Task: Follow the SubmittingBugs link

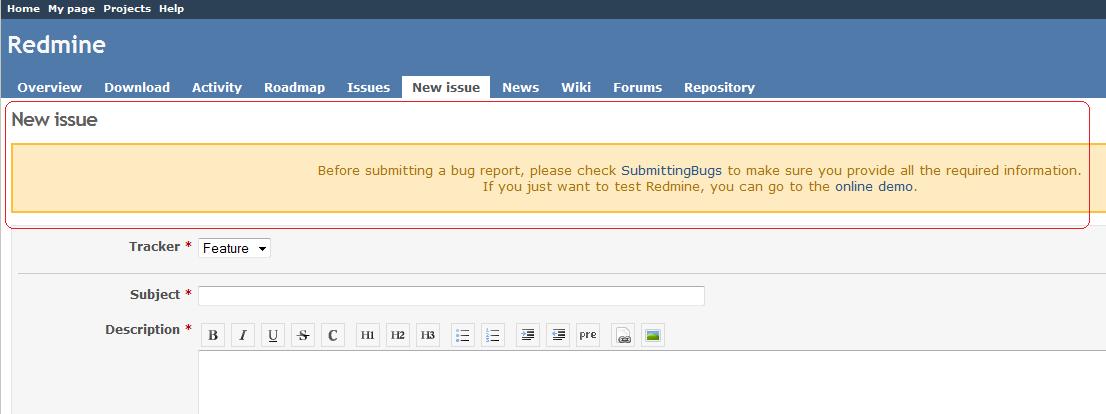Action: pyautogui.click(x=671, y=171)
